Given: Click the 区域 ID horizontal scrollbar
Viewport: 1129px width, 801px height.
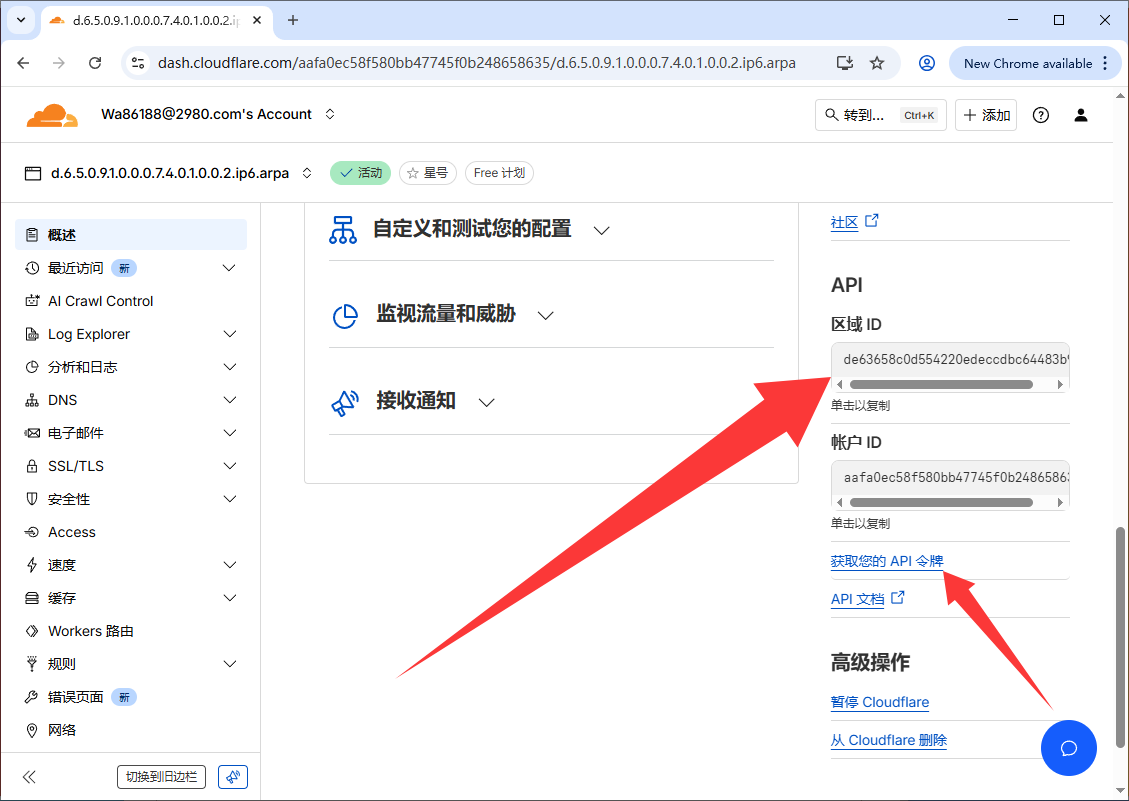Looking at the screenshot, I should 940,384.
